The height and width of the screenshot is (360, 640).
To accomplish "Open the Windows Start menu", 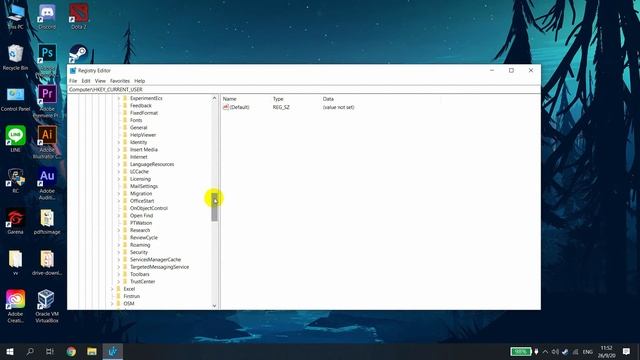I will [x=10, y=351].
